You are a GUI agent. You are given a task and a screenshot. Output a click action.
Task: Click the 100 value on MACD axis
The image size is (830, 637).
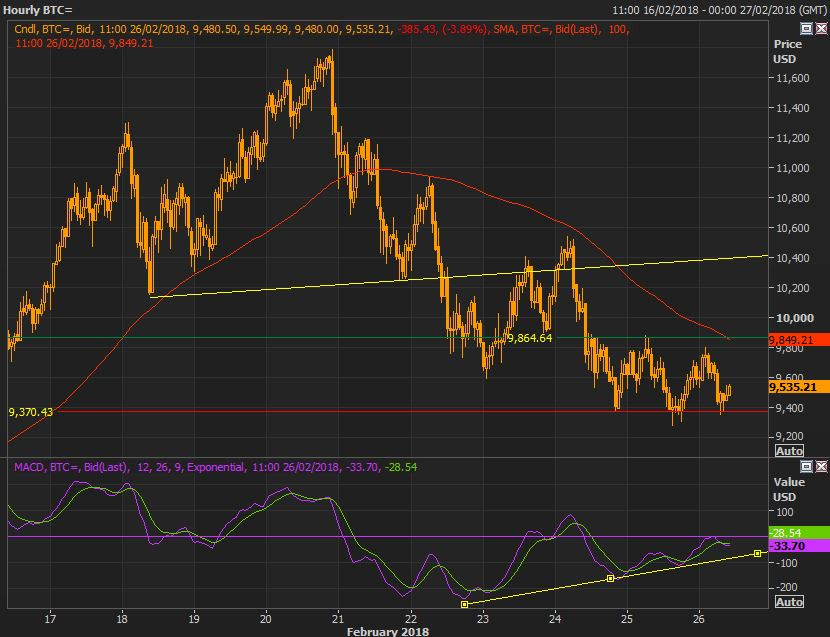(784, 512)
